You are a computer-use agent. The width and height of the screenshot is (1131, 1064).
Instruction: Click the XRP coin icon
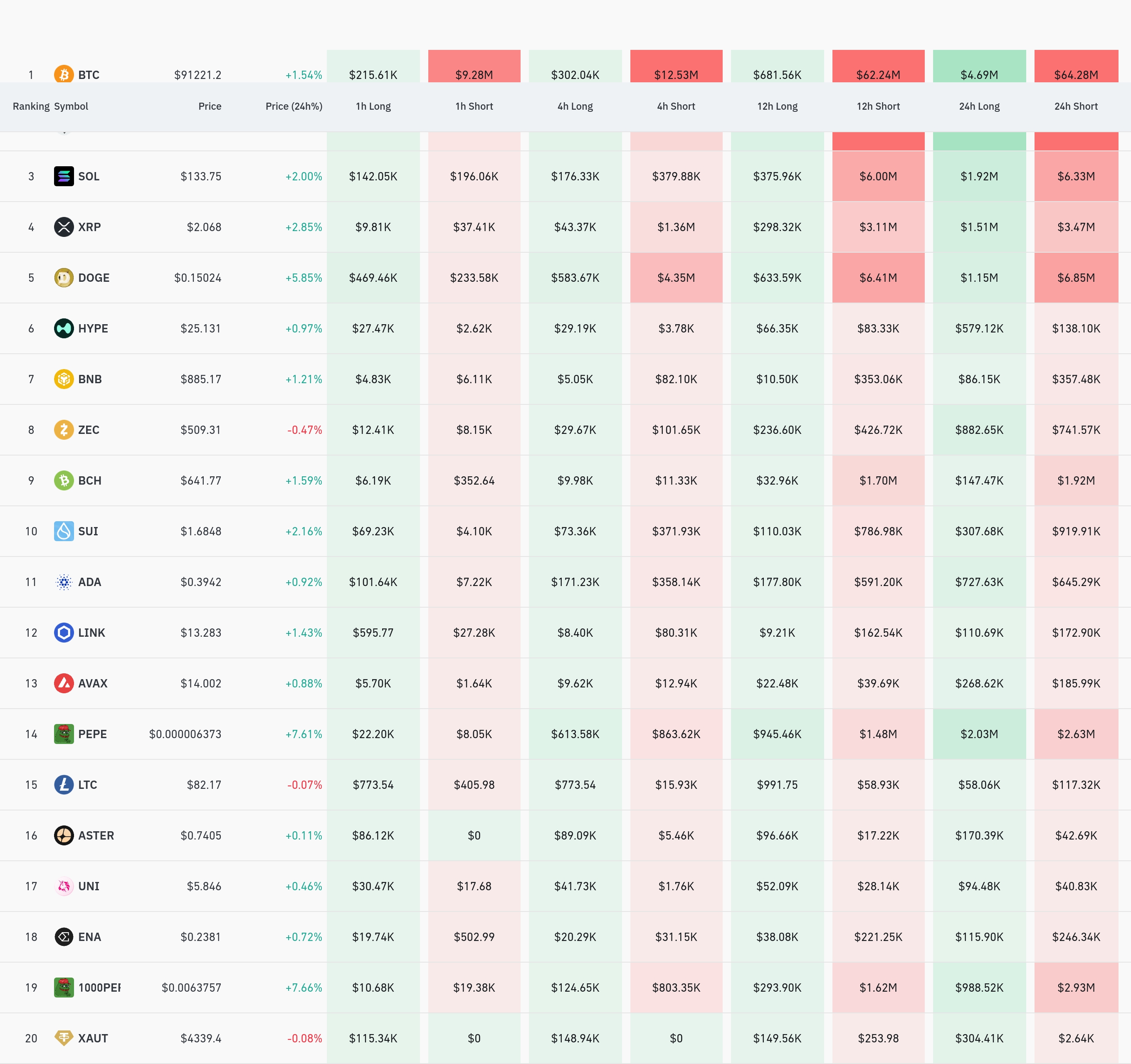(64, 227)
